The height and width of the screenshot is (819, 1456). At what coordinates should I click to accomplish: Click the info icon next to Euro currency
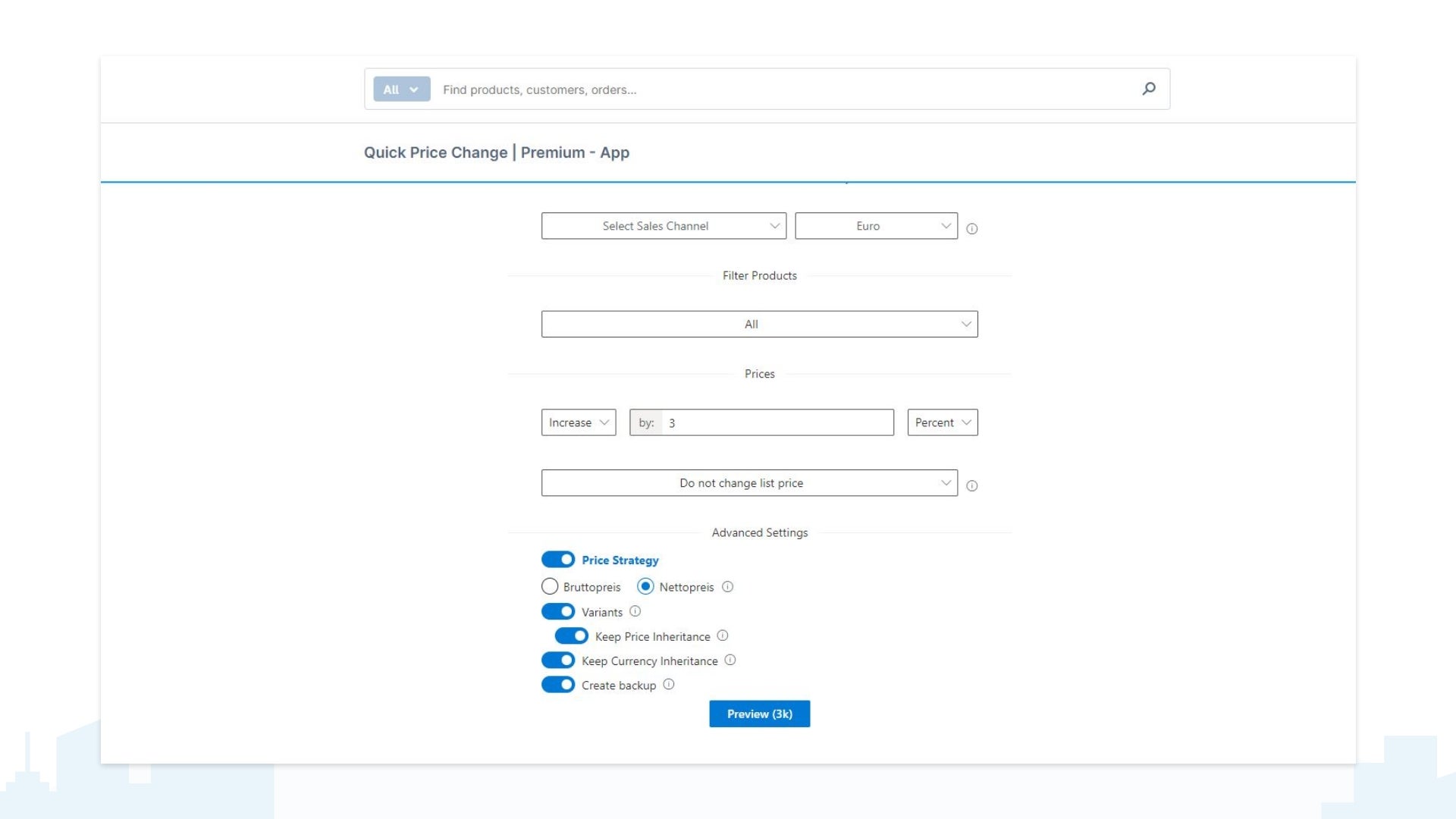[x=972, y=229]
